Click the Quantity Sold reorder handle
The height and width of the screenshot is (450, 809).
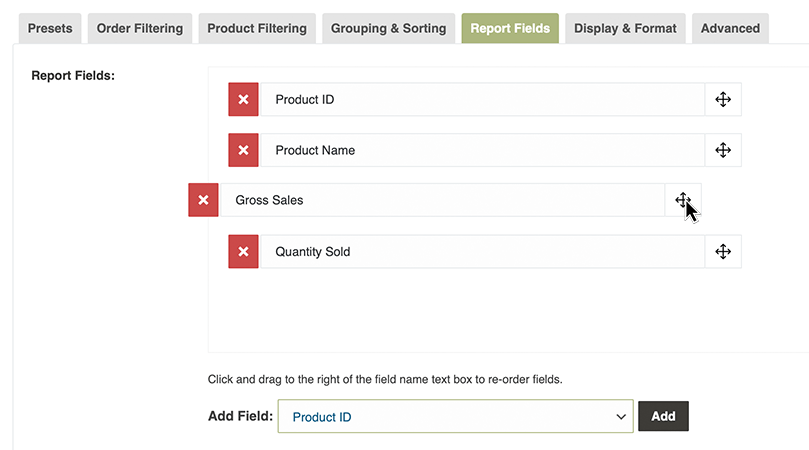[x=723, y=252]
